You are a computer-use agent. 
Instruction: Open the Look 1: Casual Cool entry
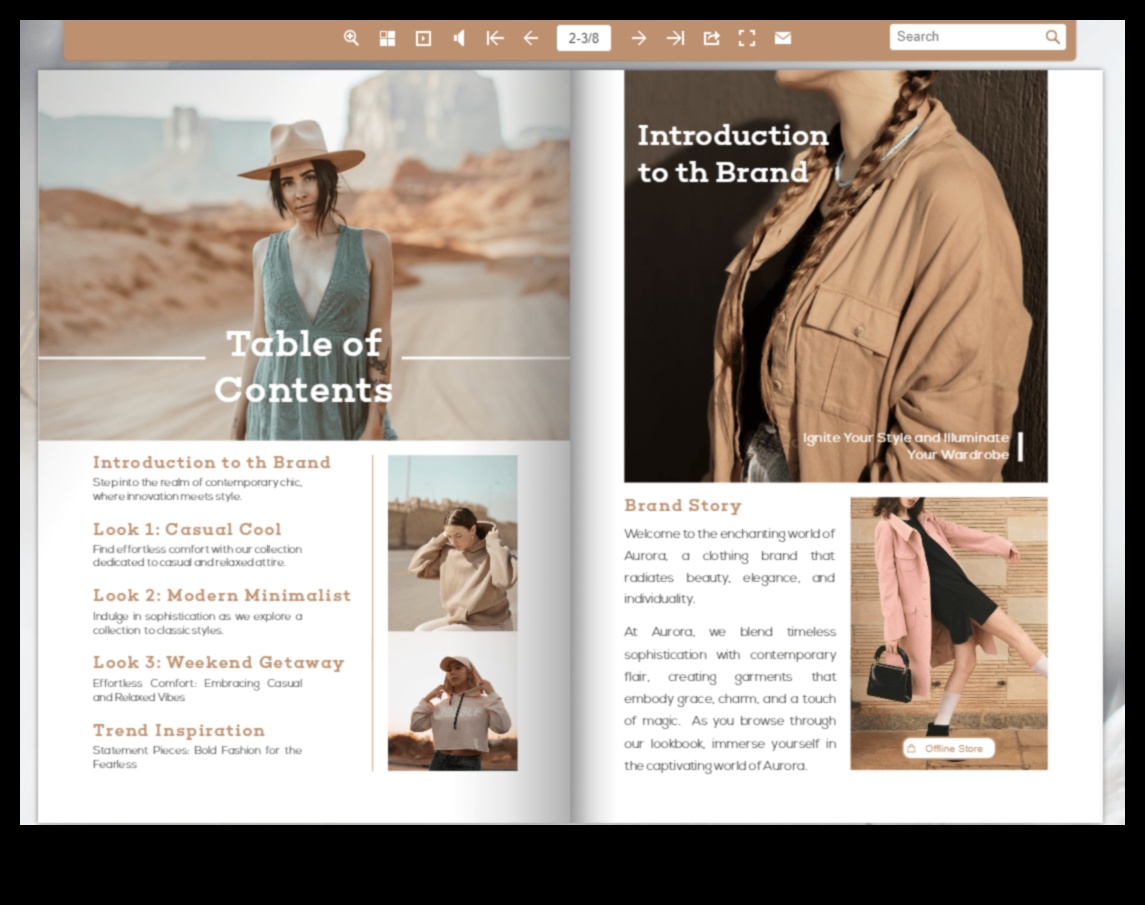tap(187, 529)
